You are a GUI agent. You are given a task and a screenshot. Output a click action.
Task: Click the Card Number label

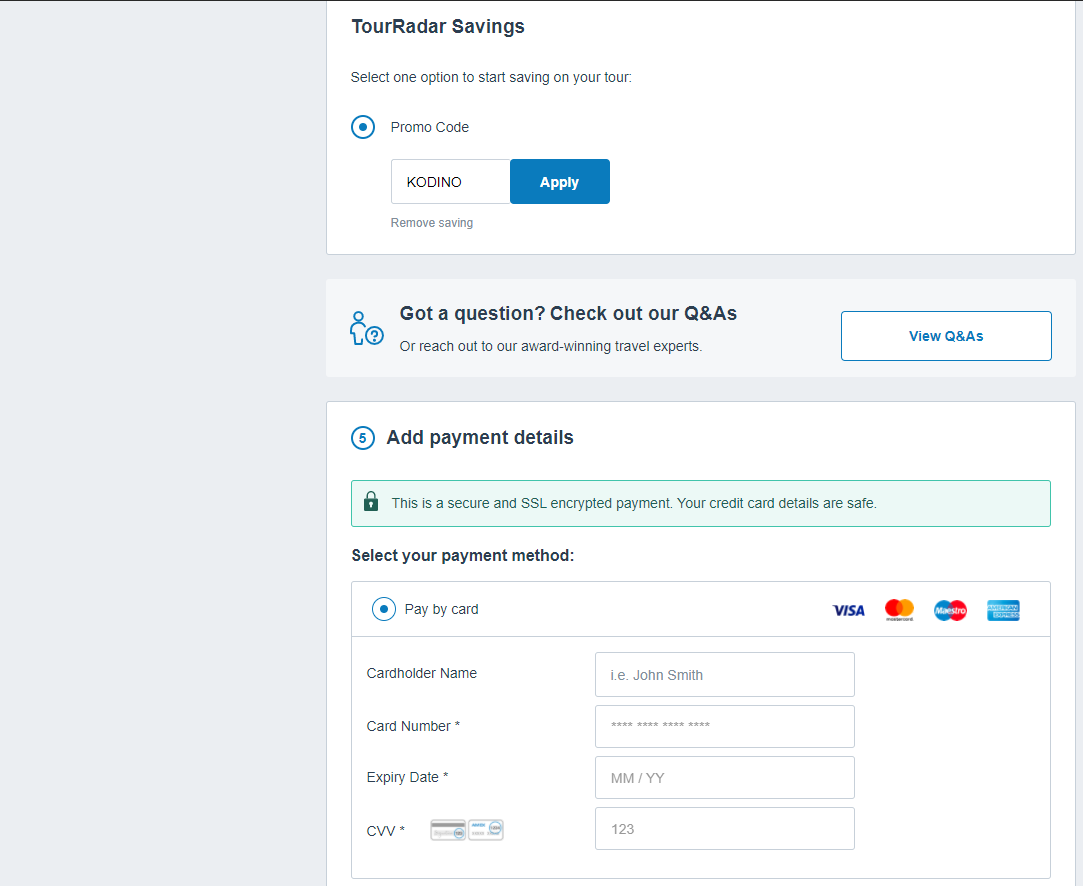coord(413,726)
